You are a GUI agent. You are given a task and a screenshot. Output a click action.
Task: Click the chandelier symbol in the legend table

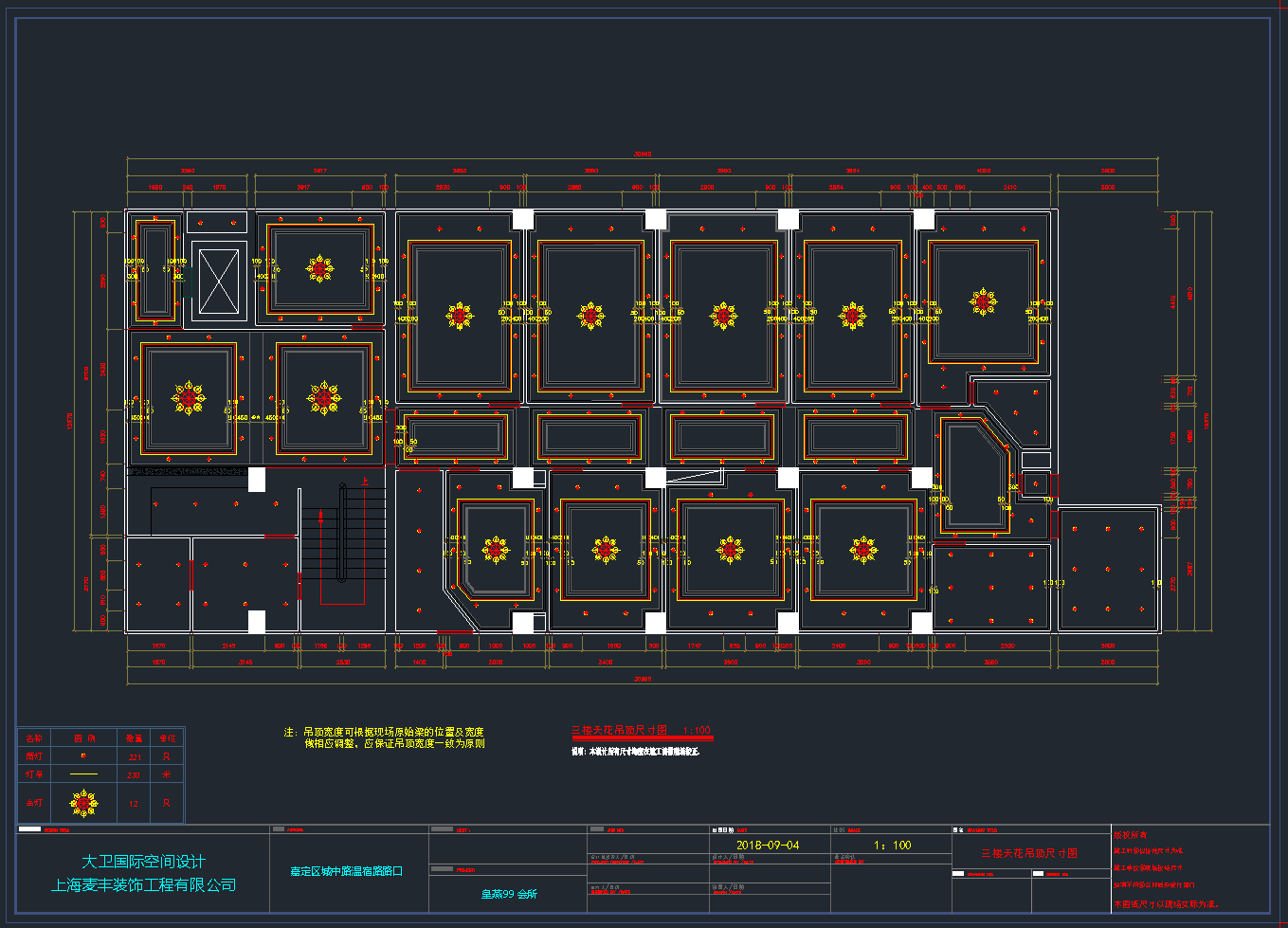click(83, 803)
